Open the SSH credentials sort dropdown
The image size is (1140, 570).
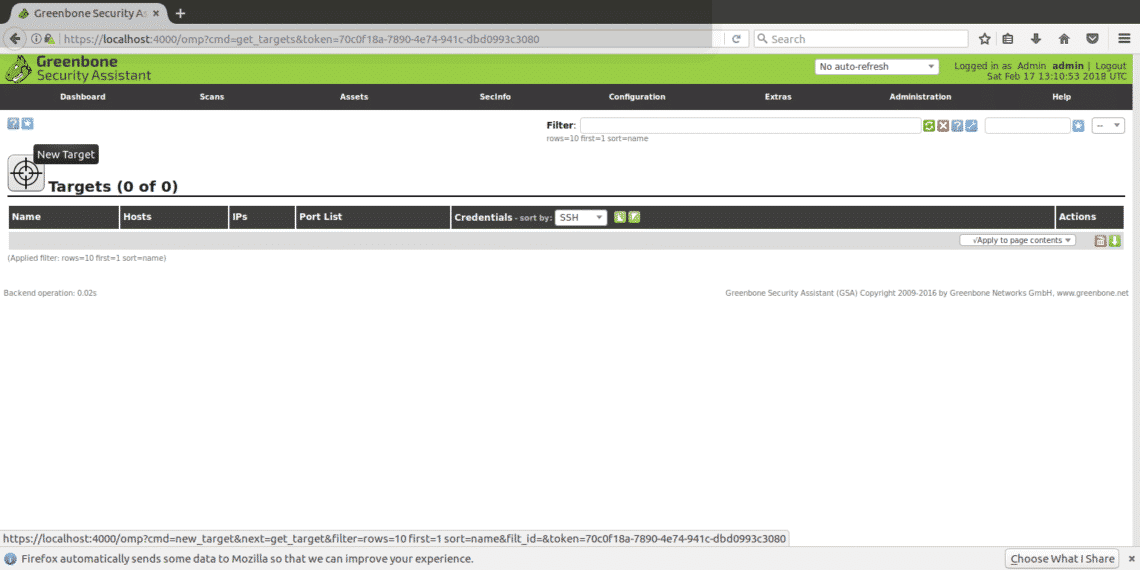pyautogui.click(x=581, y=217)
